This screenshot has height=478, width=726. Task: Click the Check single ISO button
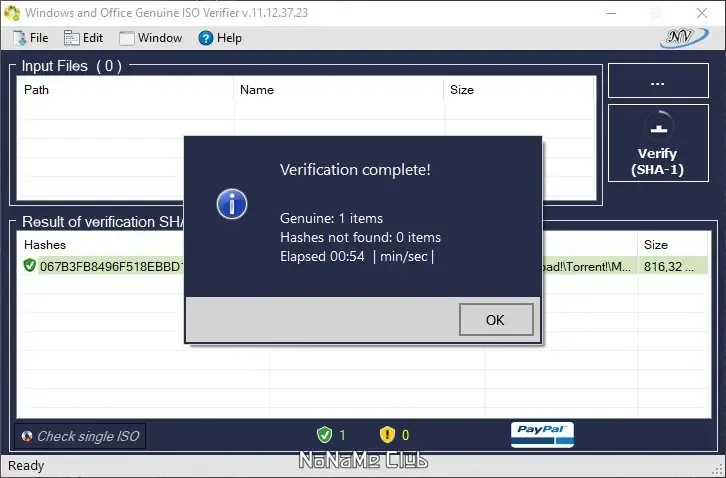[80, 436]
